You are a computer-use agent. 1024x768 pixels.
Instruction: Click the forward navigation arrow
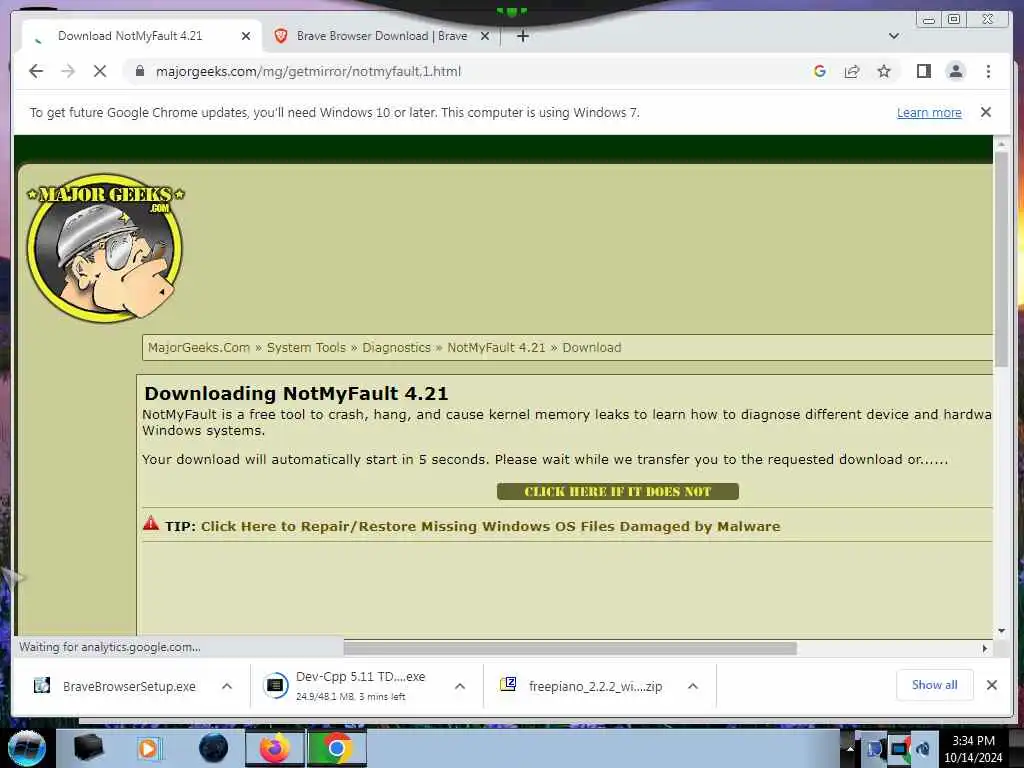coord(68,71)
